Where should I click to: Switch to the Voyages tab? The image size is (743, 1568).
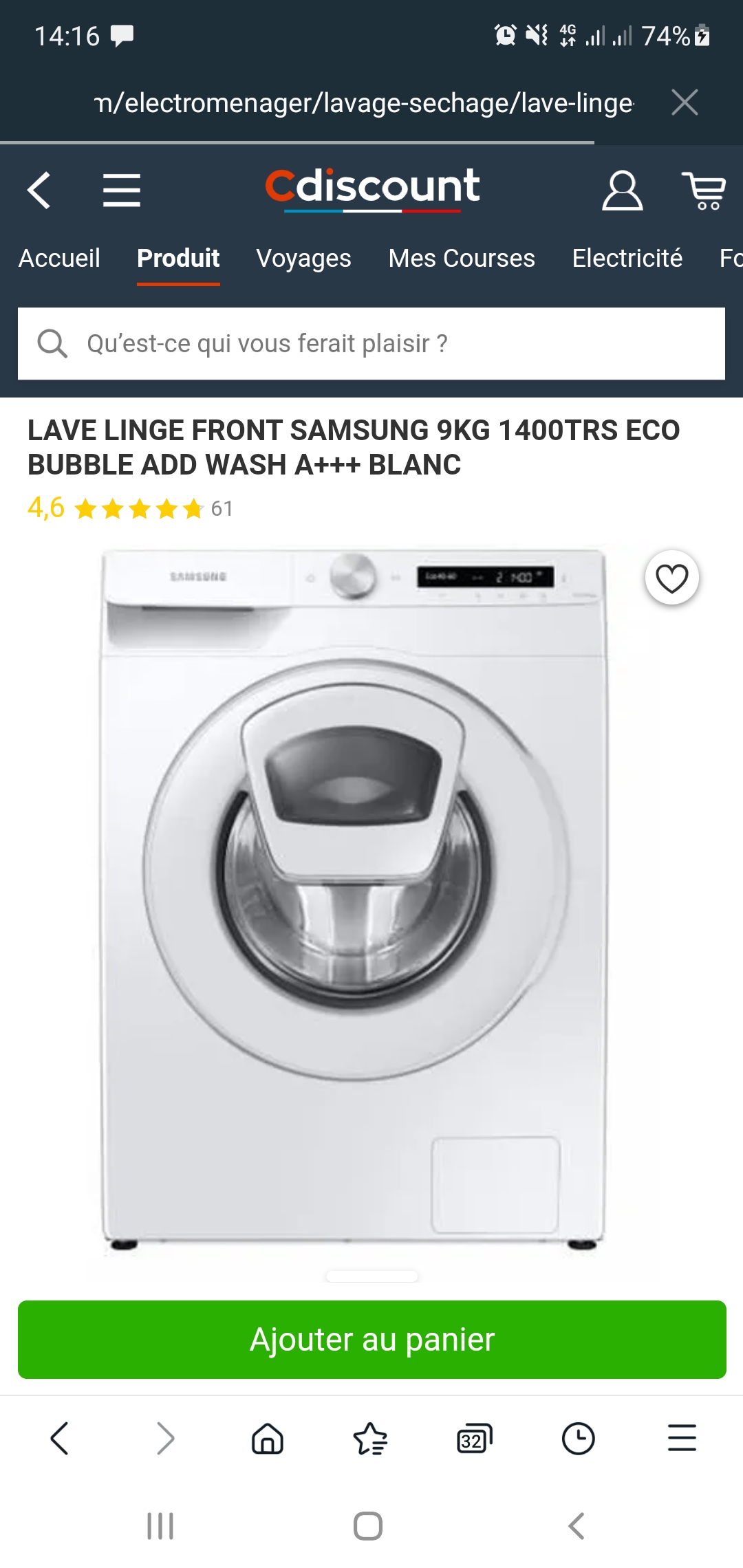pyautogui.click(x=303, y=259)
